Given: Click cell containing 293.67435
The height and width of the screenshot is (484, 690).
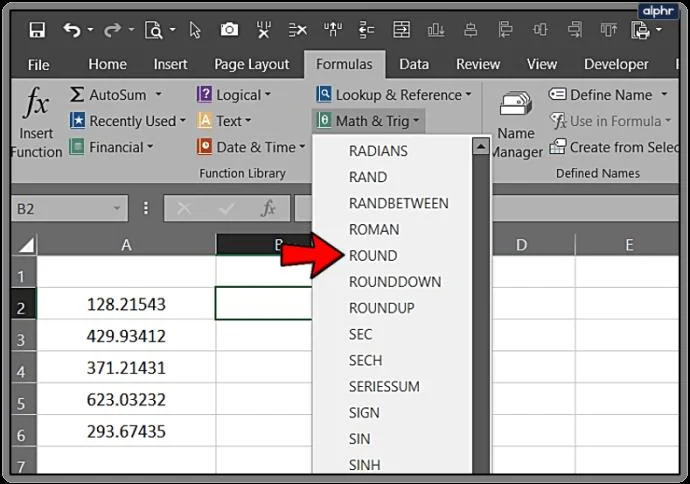Looking at the screenshot, I should [127, 431].
